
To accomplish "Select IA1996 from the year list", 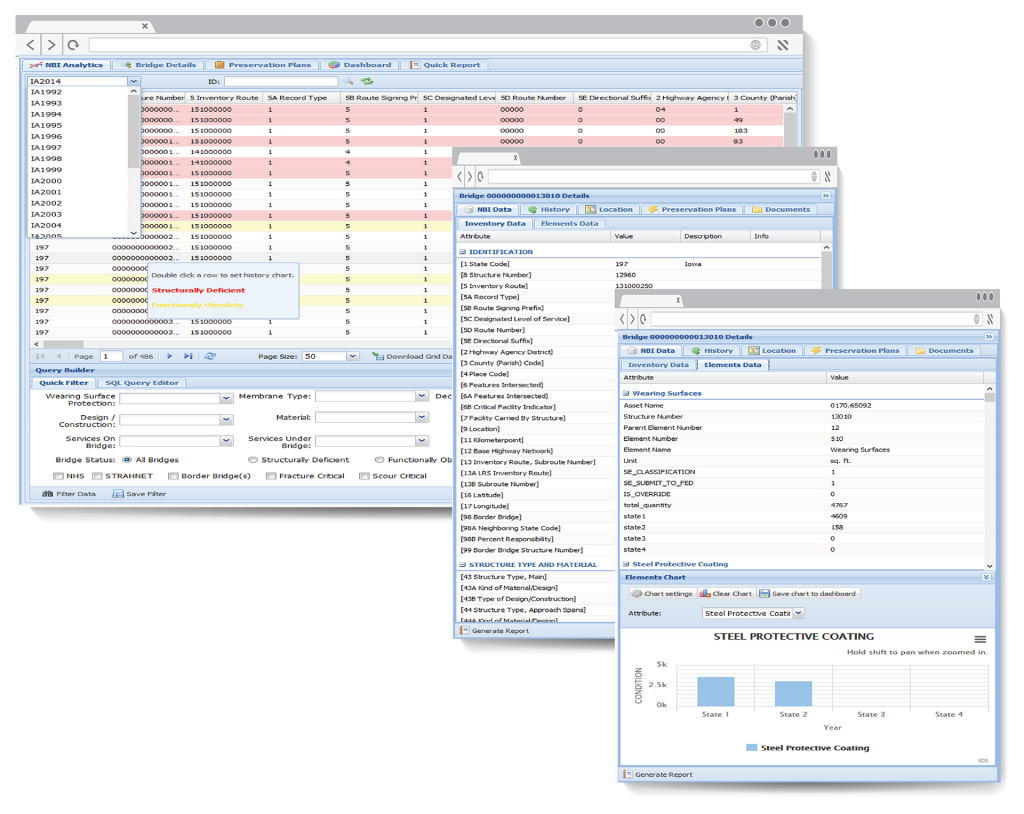I will pyautogui.click(x=47, y=137).
